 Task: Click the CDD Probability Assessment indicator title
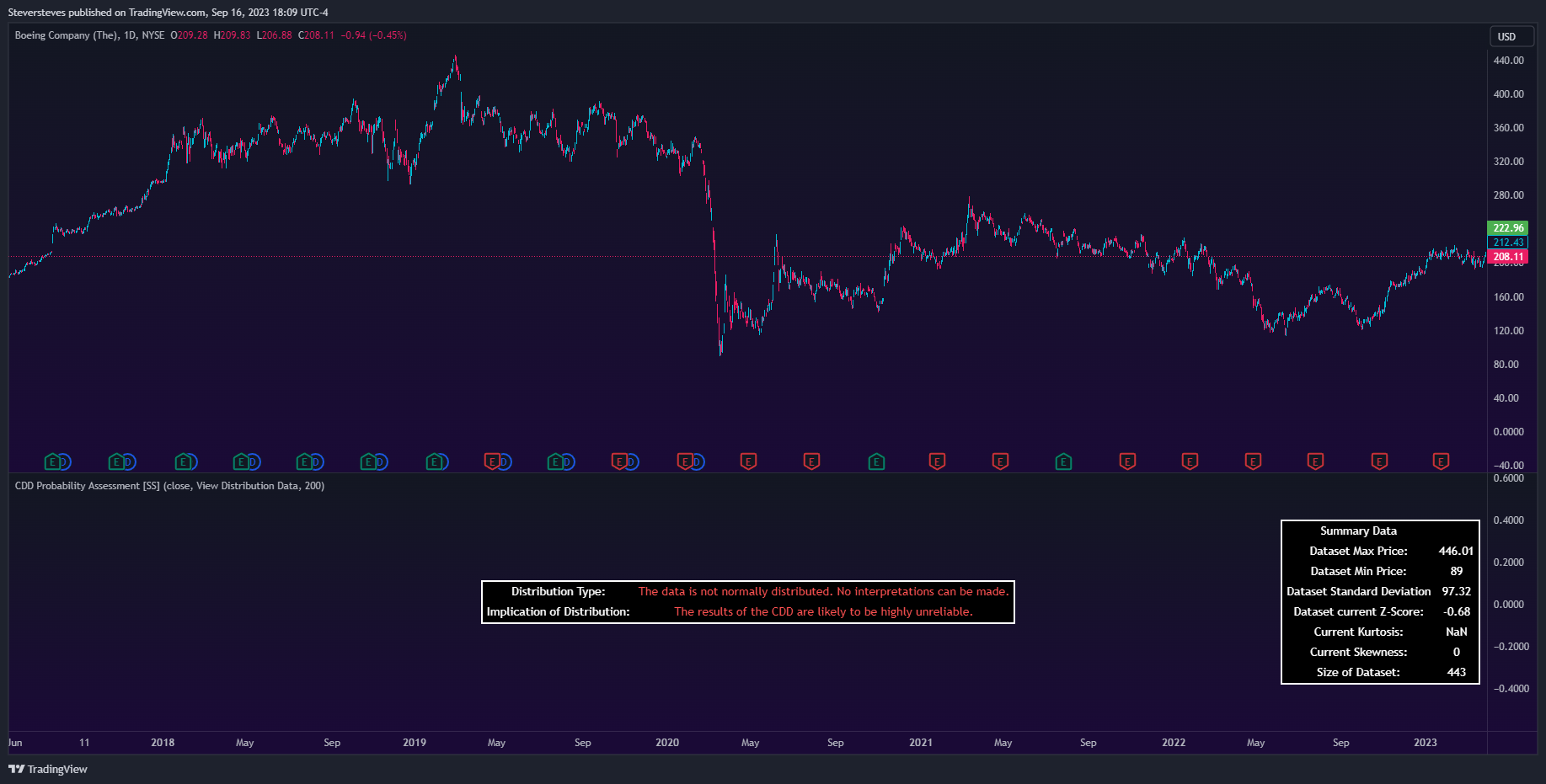[x=169, y=486]
